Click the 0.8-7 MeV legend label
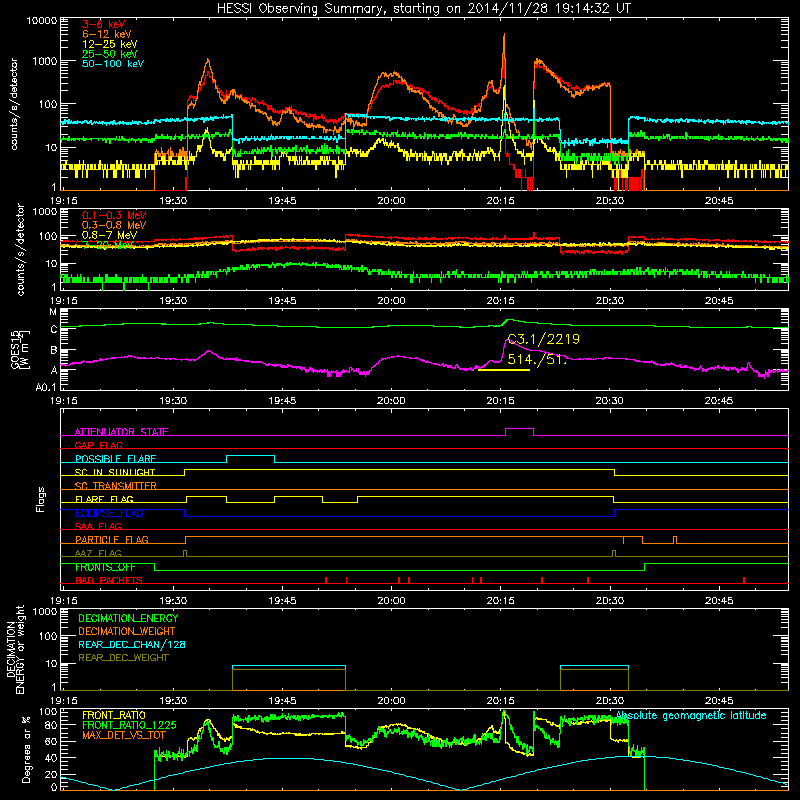 (109, 235)
